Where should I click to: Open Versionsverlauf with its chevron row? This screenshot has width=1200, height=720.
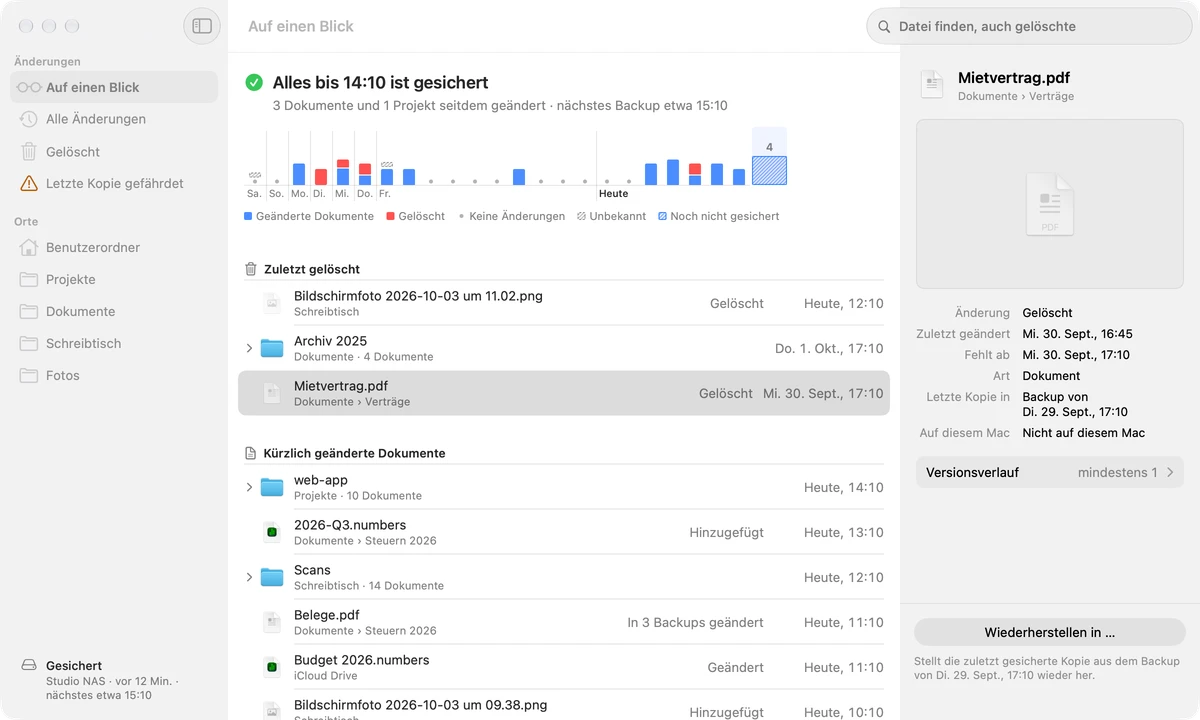tap(1050, 472)
